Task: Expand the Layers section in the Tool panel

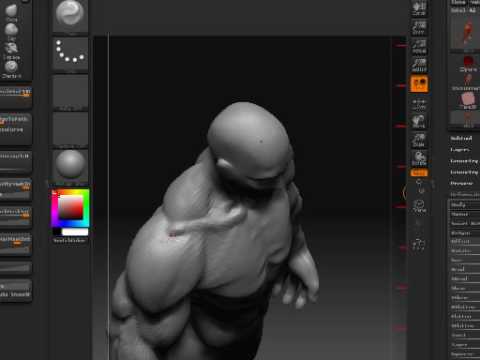Action: point(460,150)
